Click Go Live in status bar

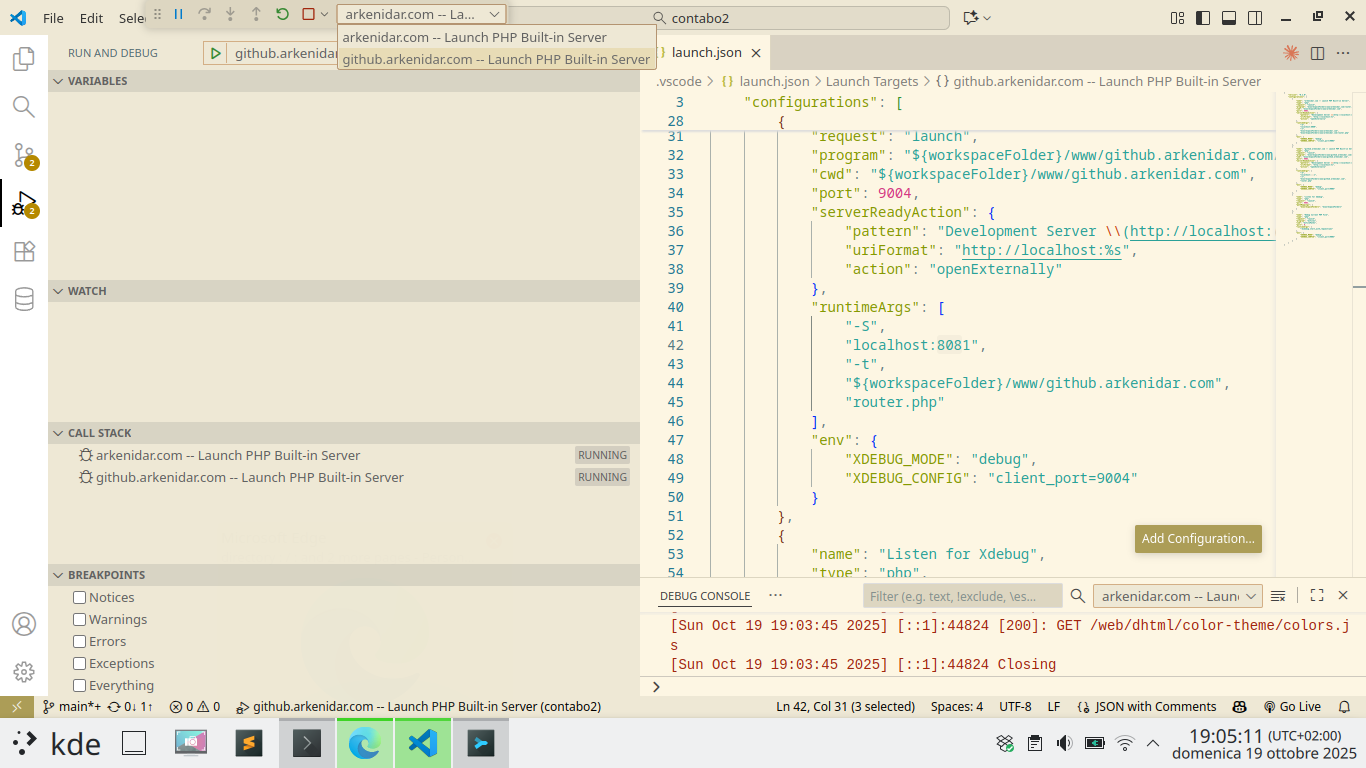click(1292, 707)
